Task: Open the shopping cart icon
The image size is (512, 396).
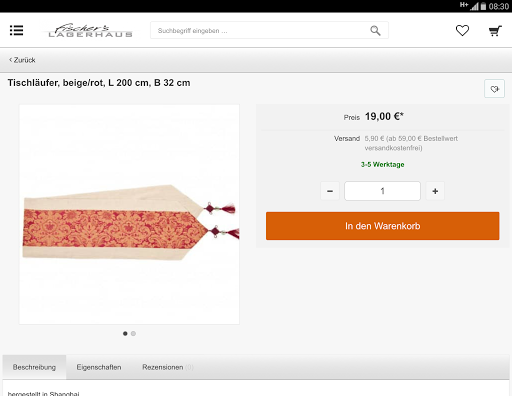Action: (495, 31)
